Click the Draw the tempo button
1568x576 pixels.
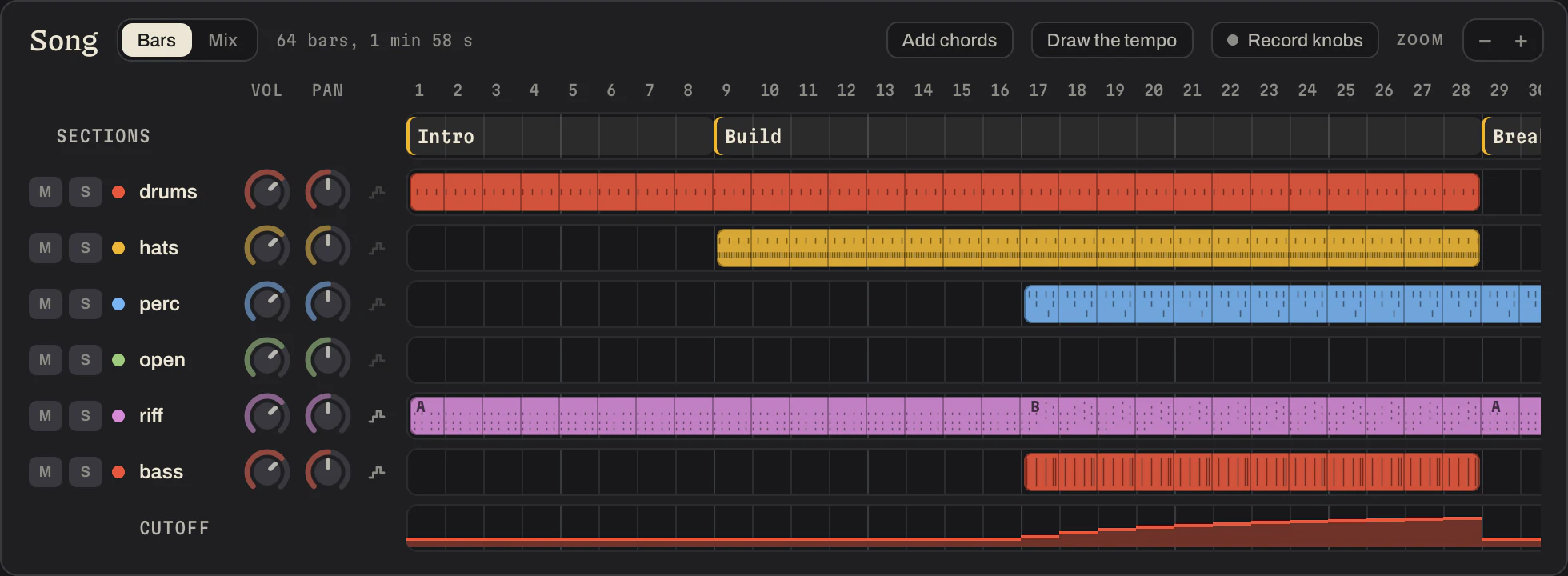pos(1112,40)
